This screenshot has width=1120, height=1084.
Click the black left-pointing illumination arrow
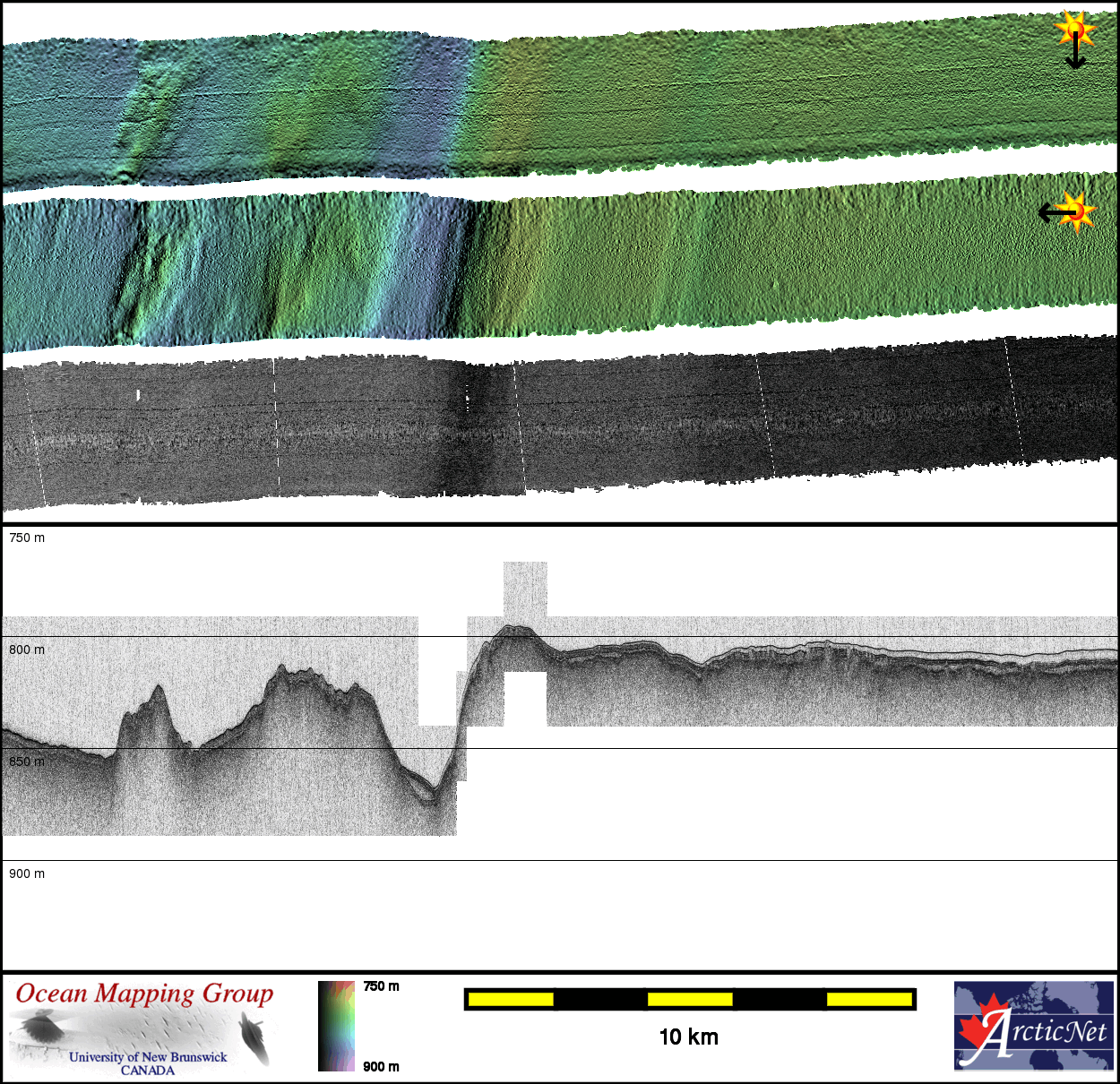[x=1052, y=212]
